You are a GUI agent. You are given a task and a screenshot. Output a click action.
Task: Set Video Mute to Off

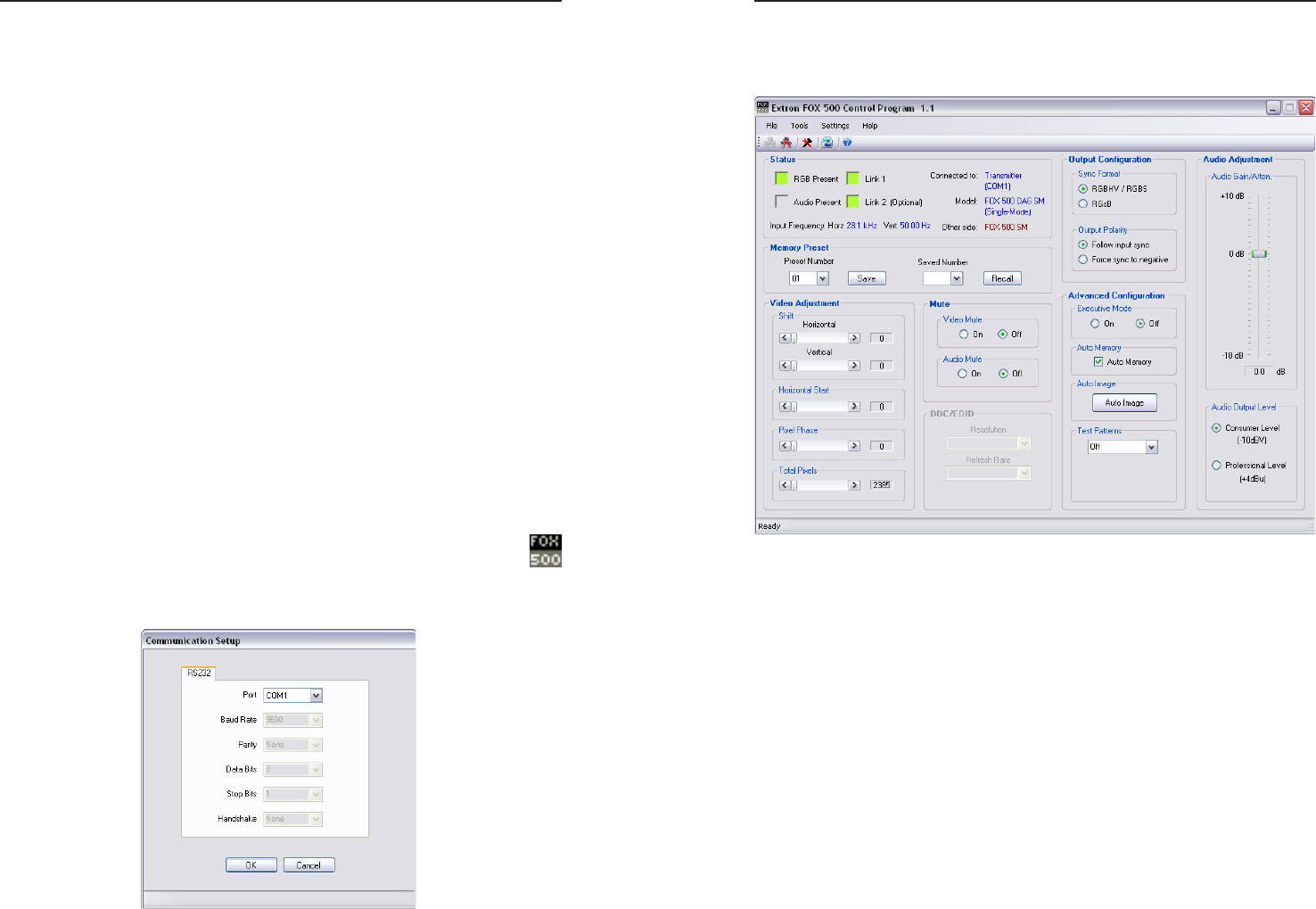1003,335
